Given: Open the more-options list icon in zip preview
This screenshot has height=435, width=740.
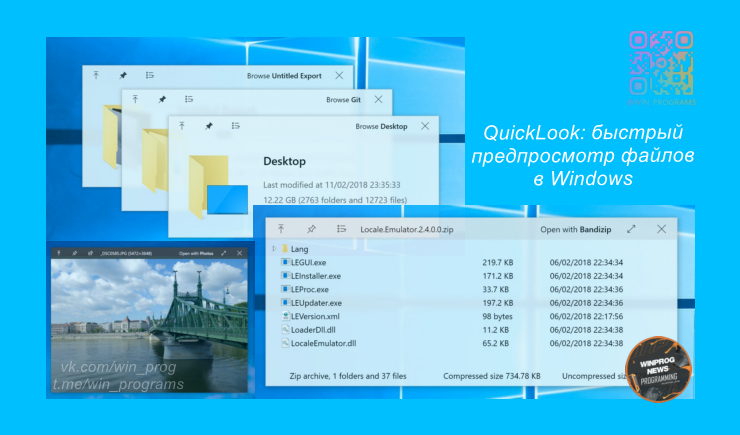Looking at the screenshot, I should click(341, 229).
